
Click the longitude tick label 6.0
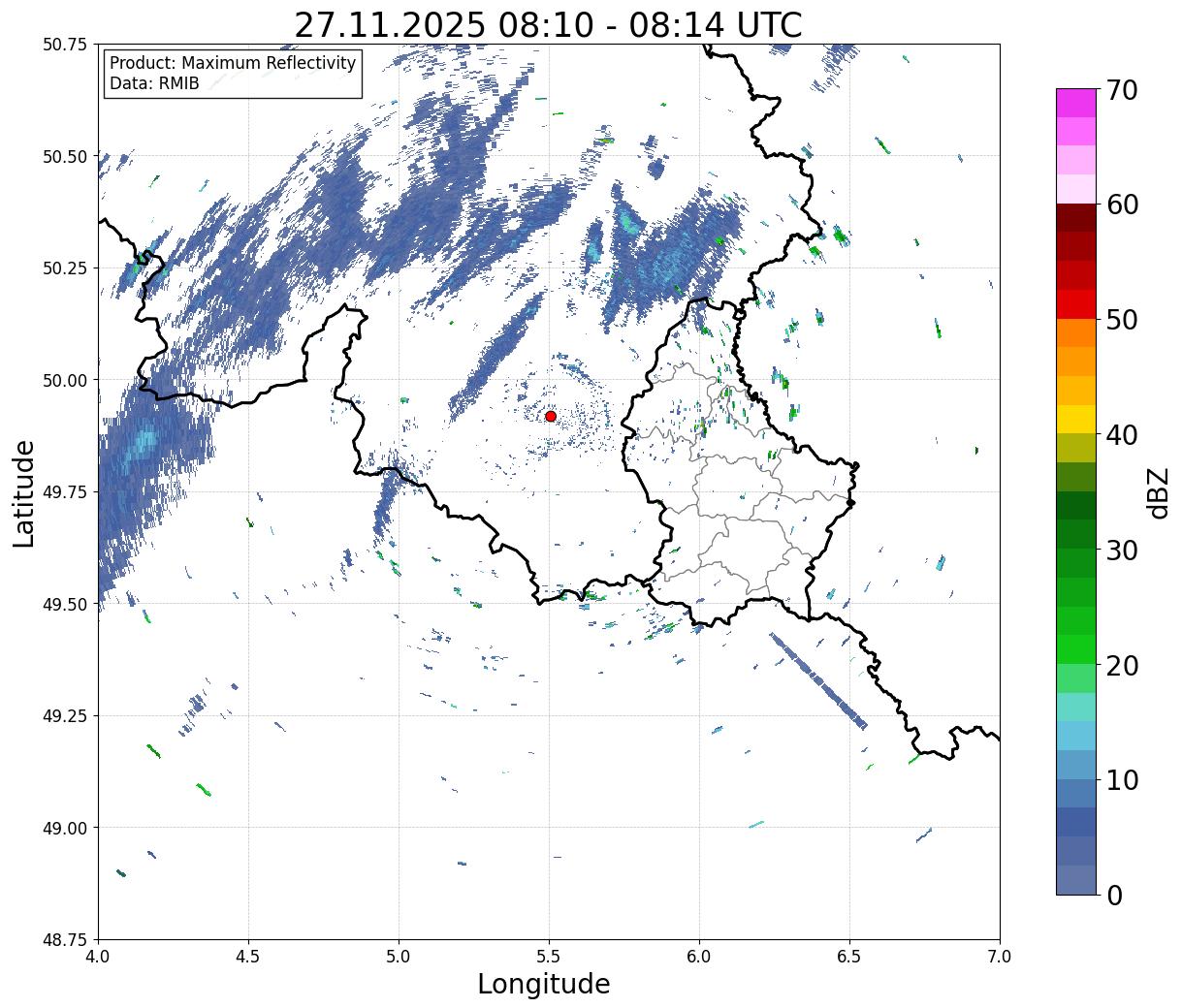[x=699, y=956]
